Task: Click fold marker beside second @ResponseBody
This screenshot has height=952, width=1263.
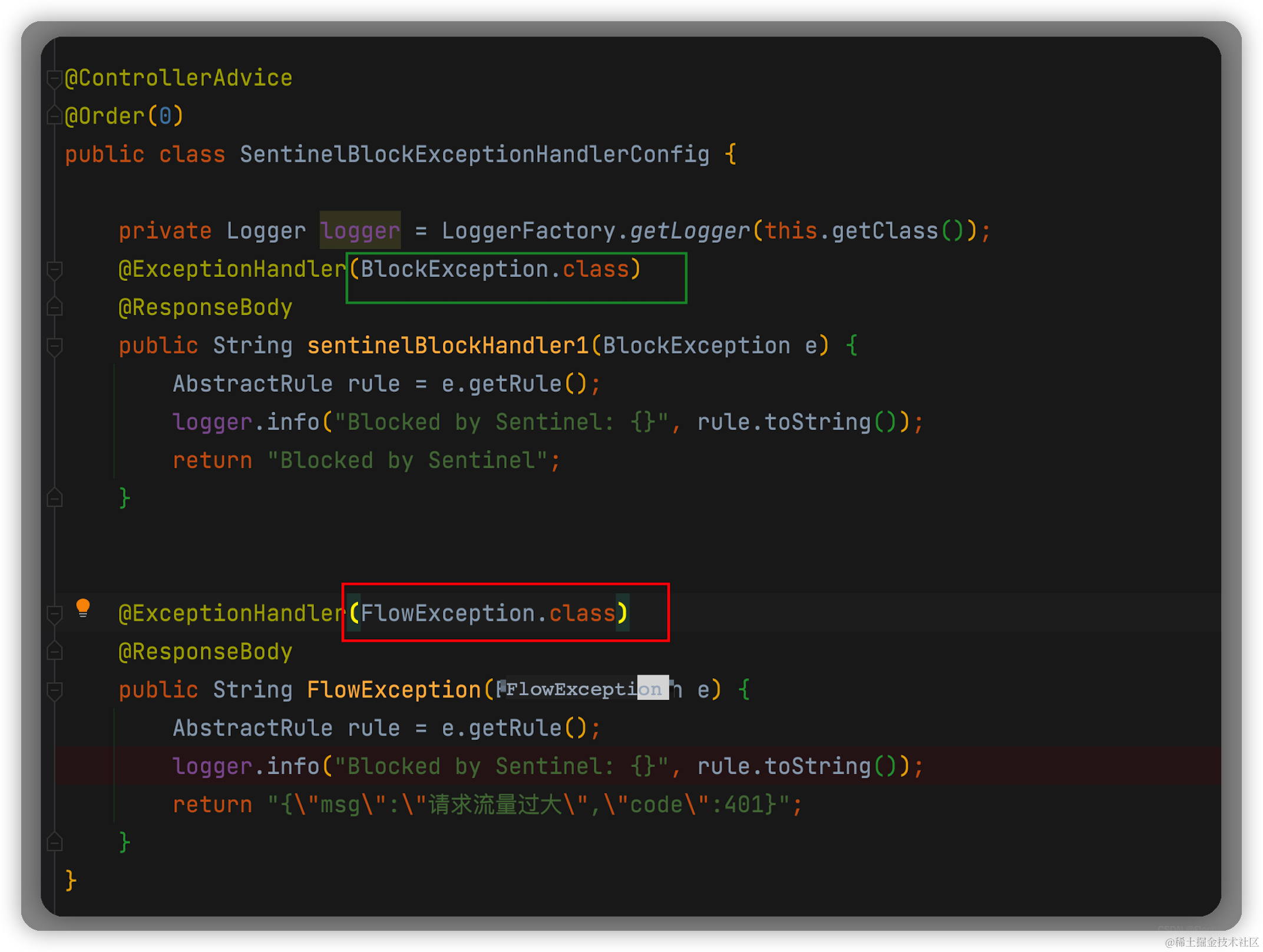Action: pyautogui.click(x=54, y=652)
